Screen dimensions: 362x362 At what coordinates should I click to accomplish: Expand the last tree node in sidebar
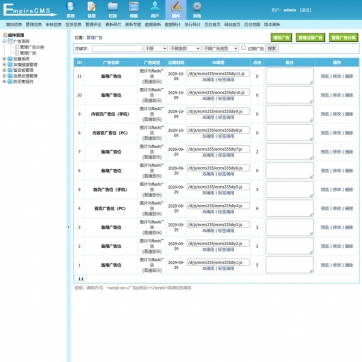pyautogui.click(x=4, y=81)
